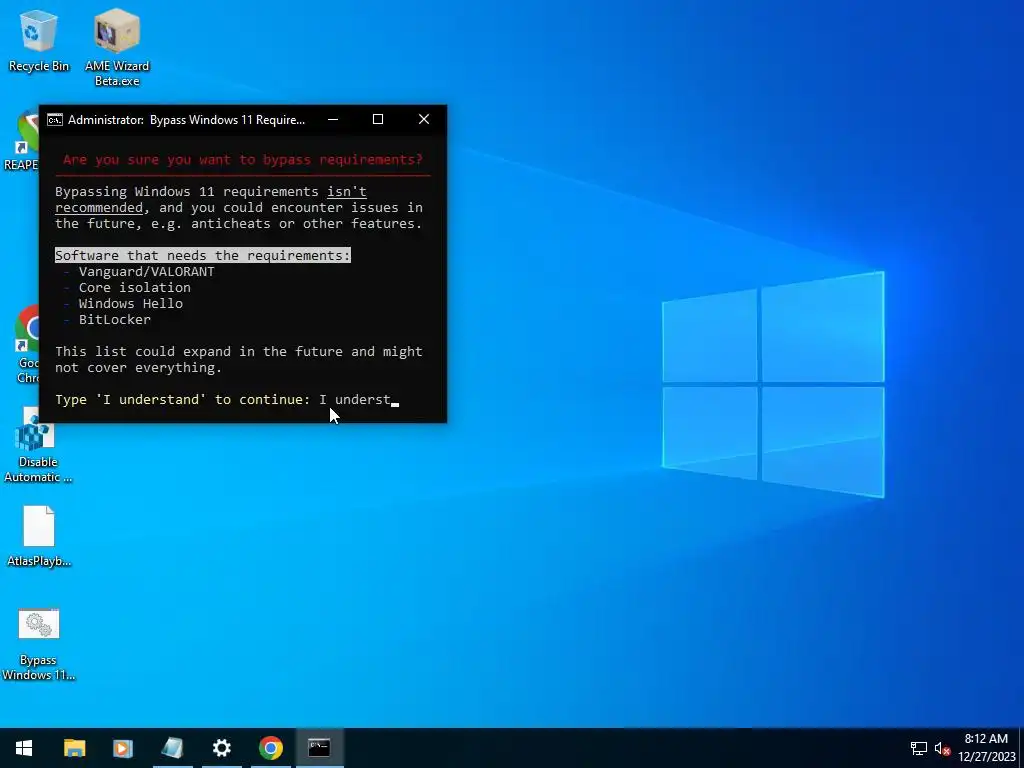
Task: Click the console title bar text
Action: click(x=186, y=120)
